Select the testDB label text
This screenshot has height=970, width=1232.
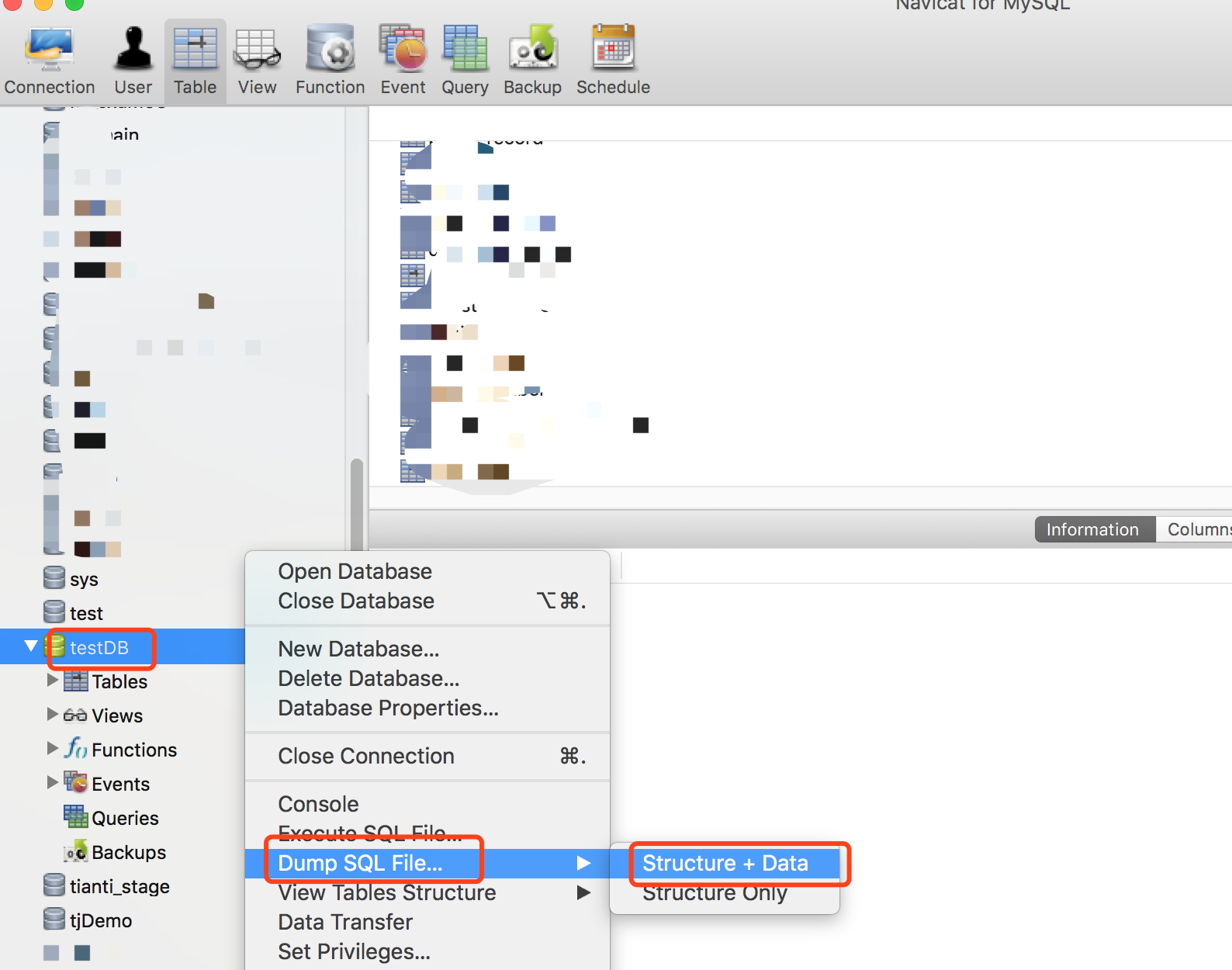99,647
